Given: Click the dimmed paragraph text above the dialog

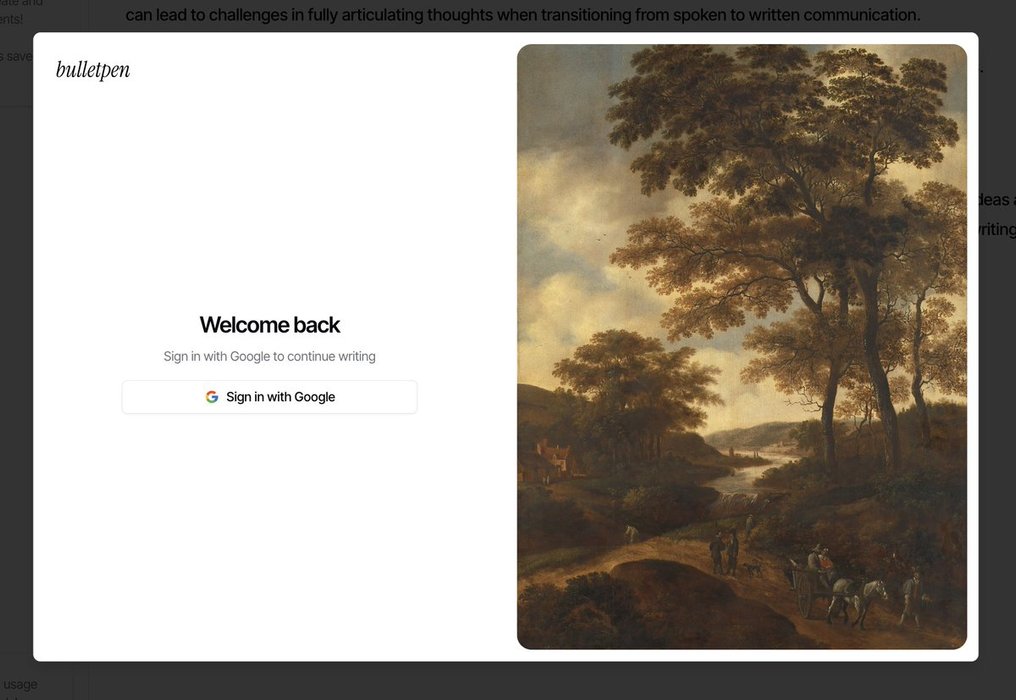Looking at the screenshot, I should (x=522, y=14).
